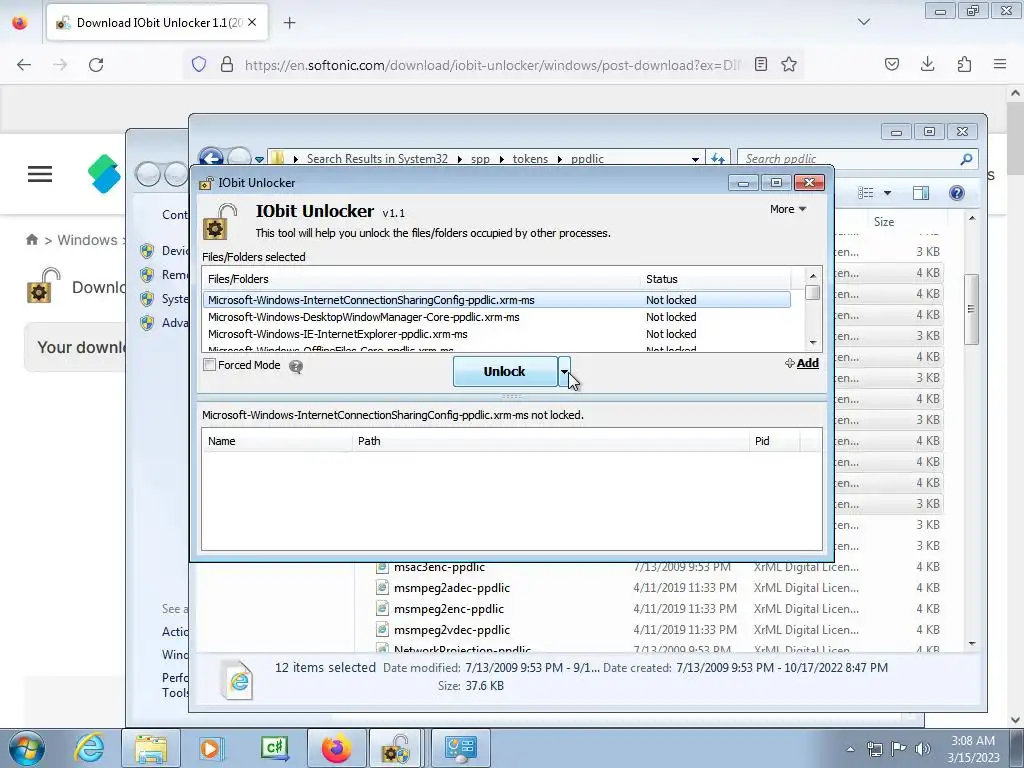Click the volume speaker tray icon

point(923,748)
